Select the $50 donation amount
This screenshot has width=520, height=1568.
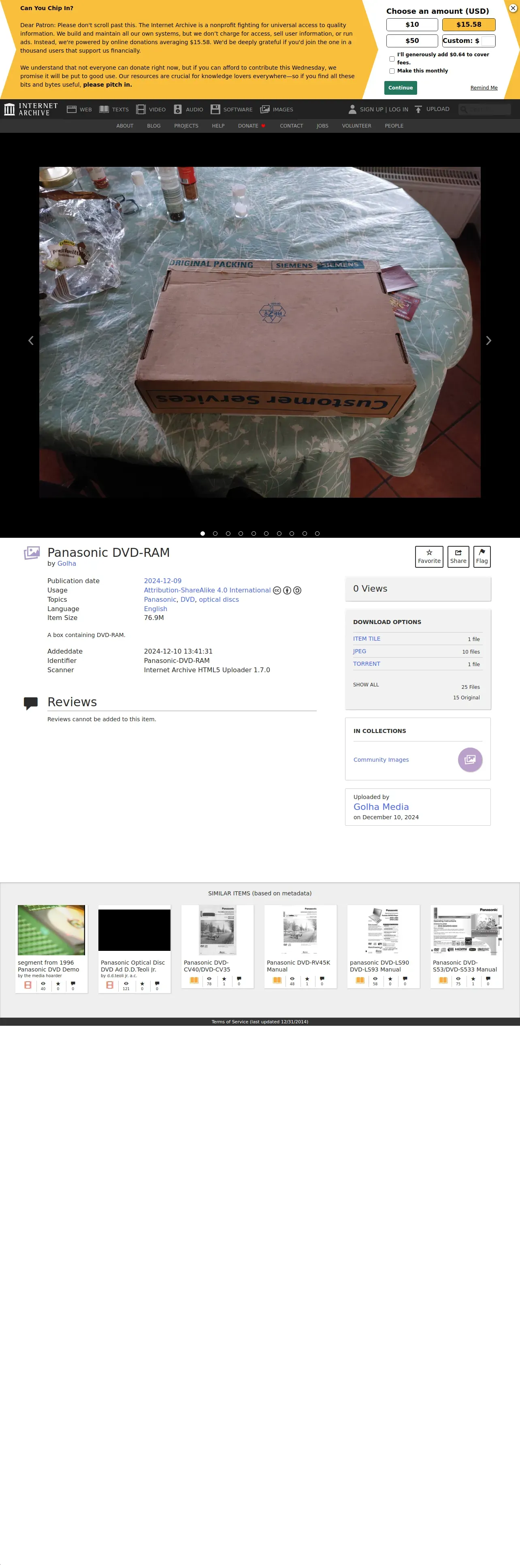pos(411,41)
